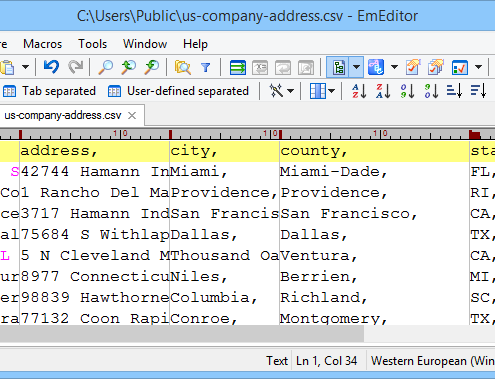495x379 pixels.
Task: Click the Find in Files icon
Action: [x=183, y=67]
